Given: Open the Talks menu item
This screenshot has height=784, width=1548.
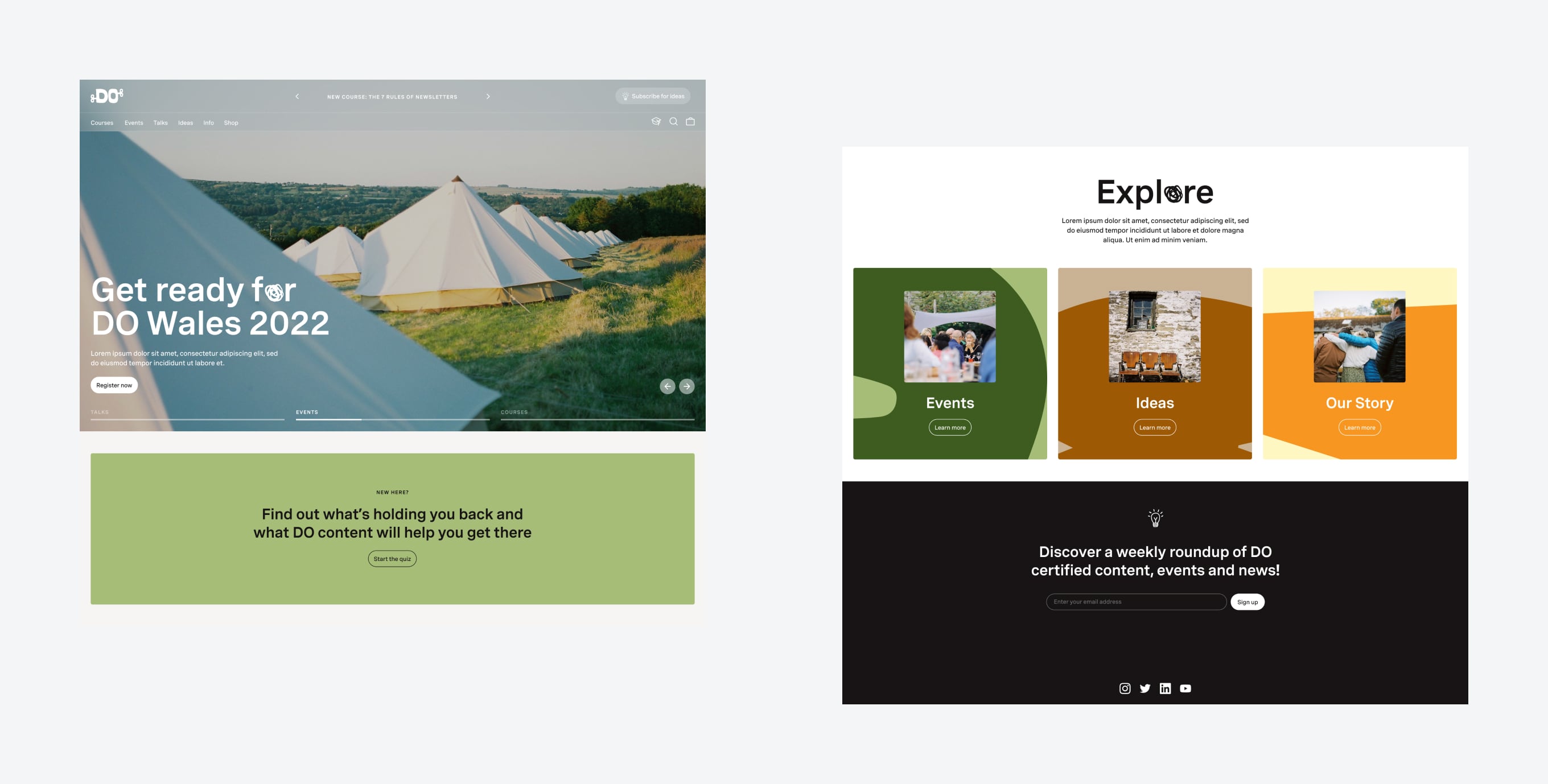Looking at the screenshot, I should tap(160, 122).
